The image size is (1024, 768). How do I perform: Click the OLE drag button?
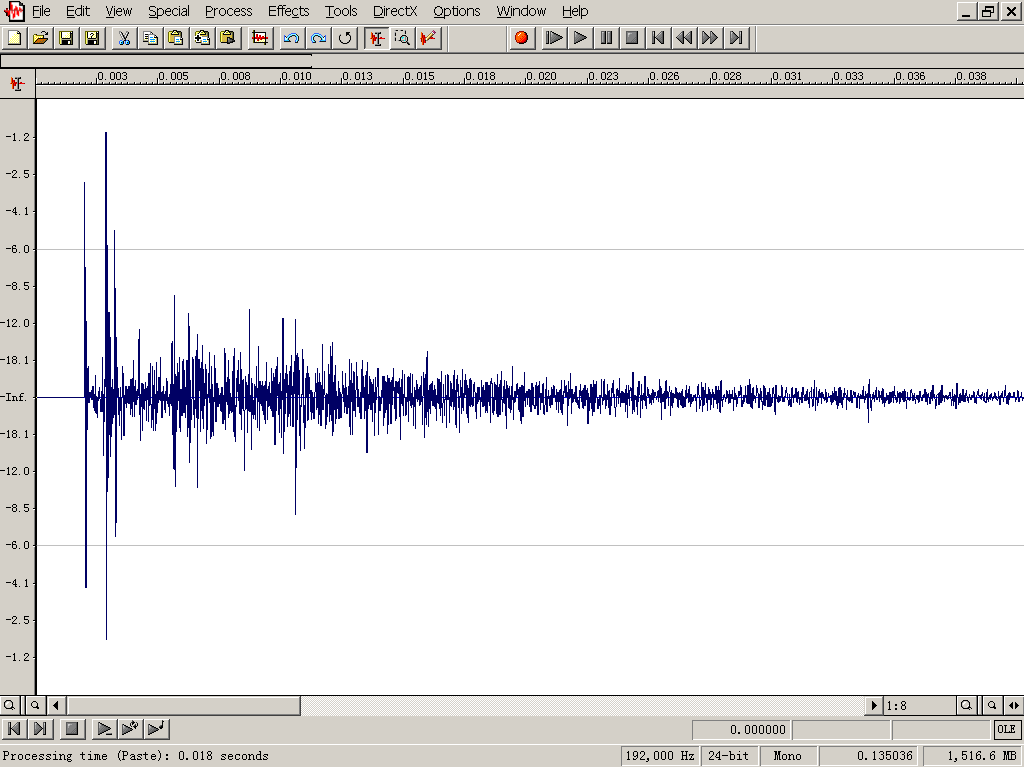point(1006,729)
